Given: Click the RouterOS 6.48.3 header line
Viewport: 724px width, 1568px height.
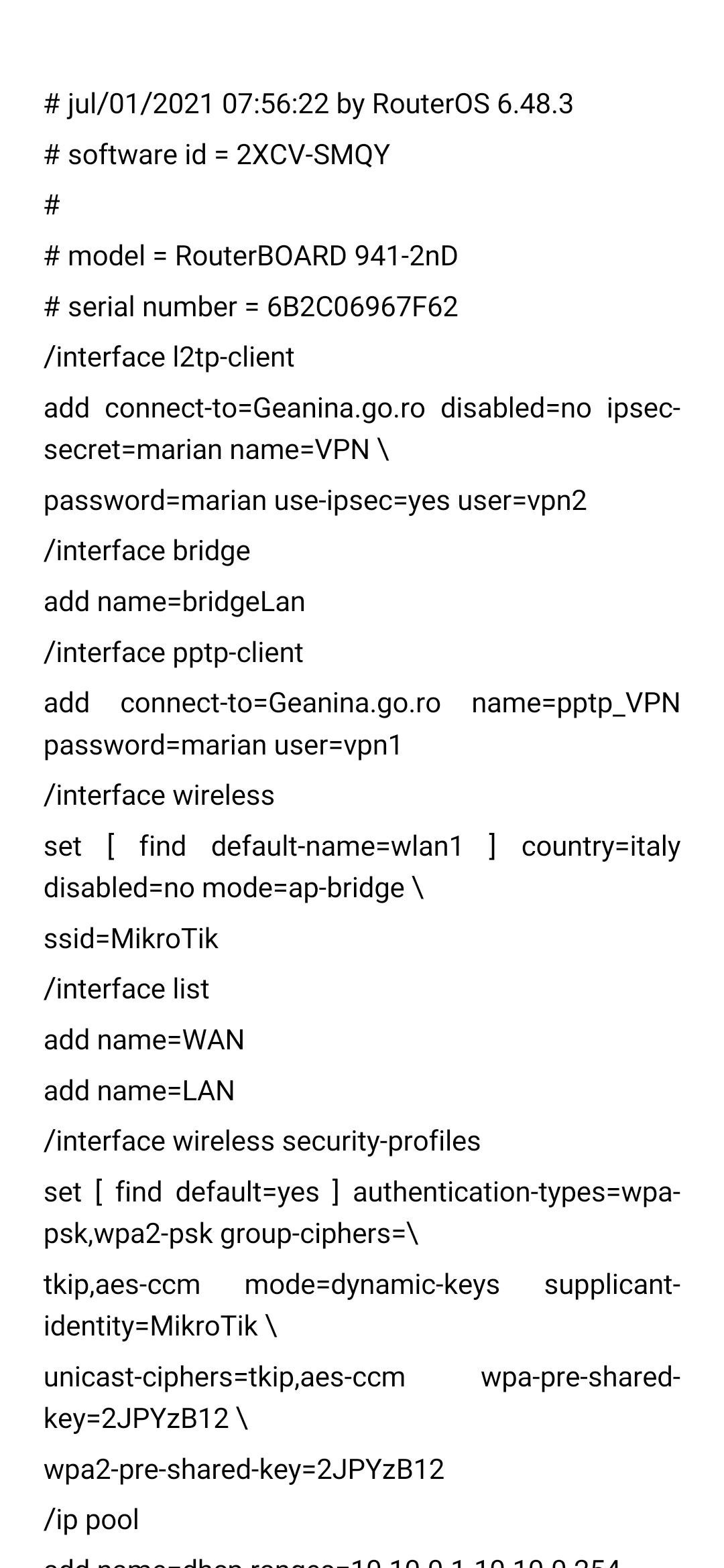Looking at the screenshot, I should (x=308, y=104).
